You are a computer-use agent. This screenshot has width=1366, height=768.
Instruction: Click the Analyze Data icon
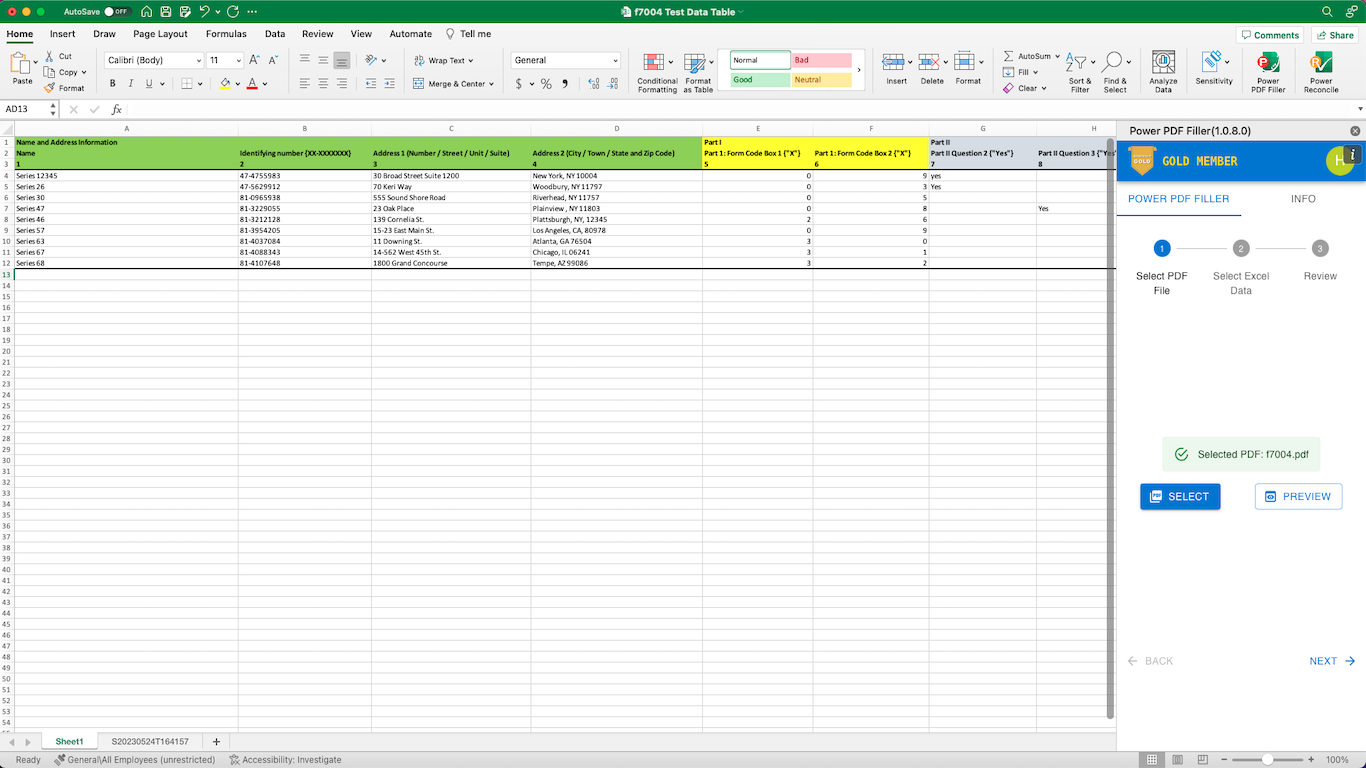pyautogui.click(x=1161, y=68)
